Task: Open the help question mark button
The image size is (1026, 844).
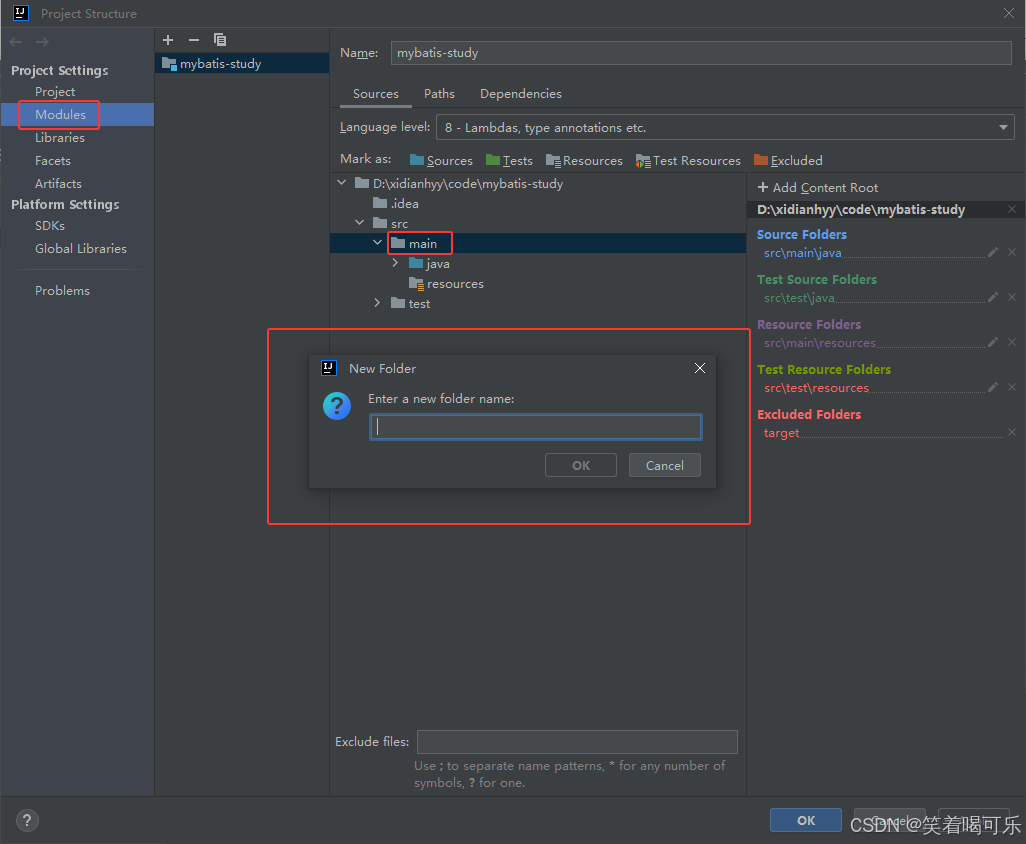Action: 27,820
